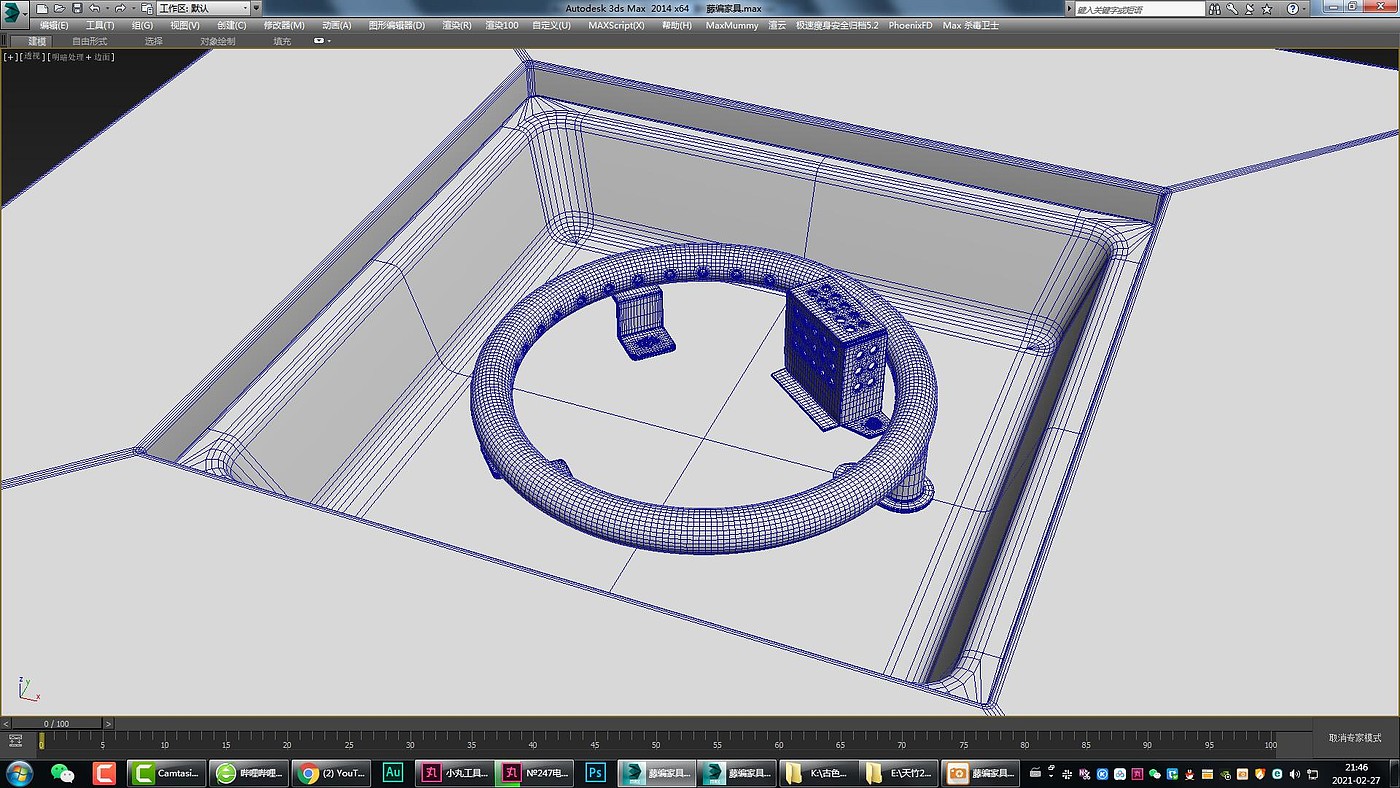The width and height of the screenshot is (1400, 788).
Task: Click the Redo arrow icon
Action: click(119, 8)
